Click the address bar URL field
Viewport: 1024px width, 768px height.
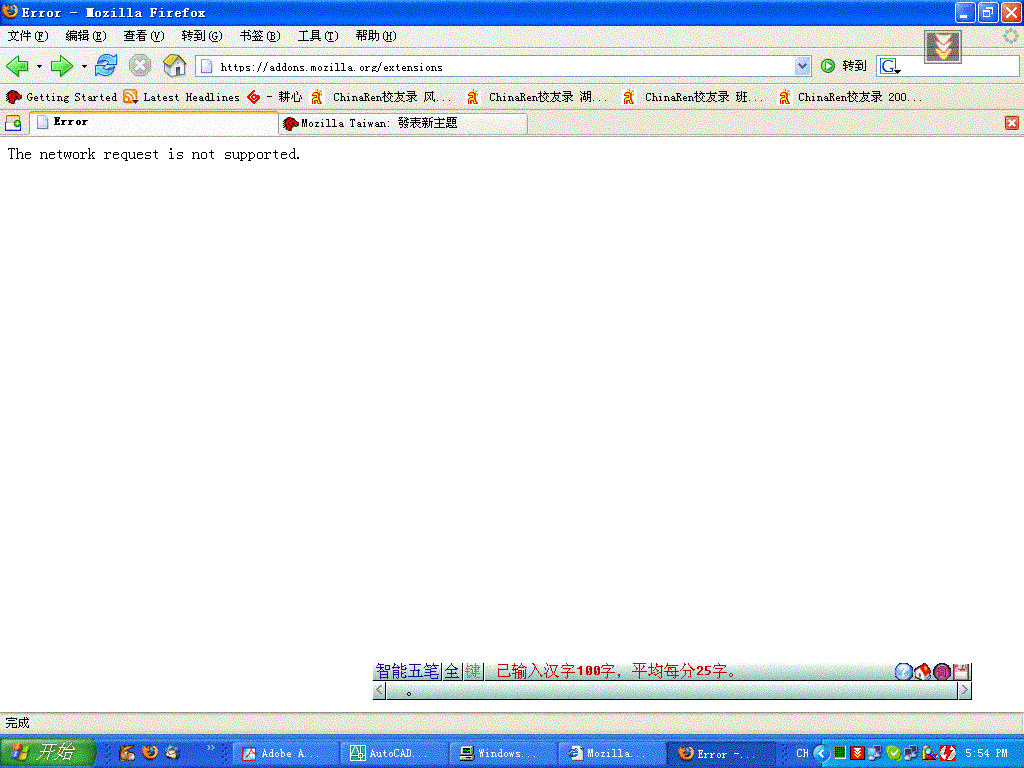point(504,66)
